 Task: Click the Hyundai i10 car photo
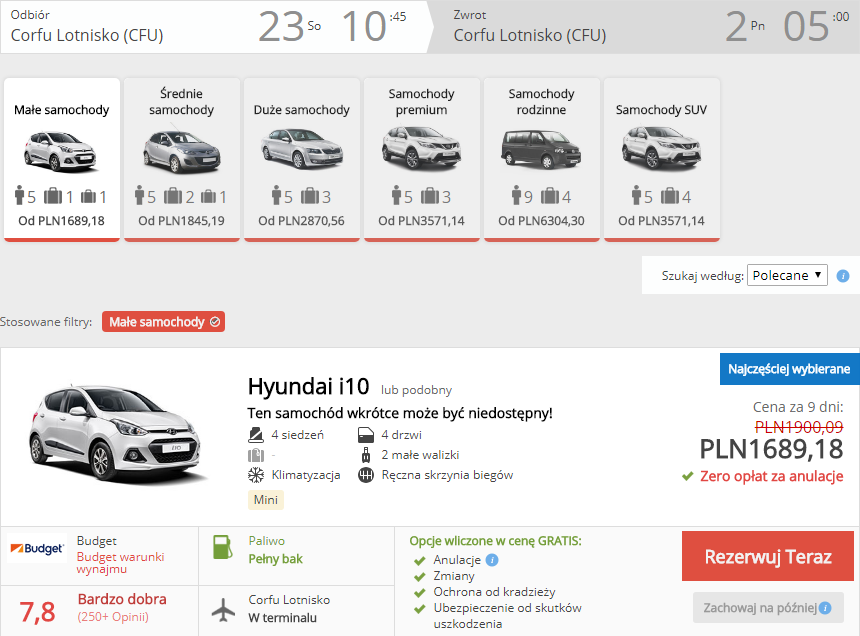tap(116, 433)
